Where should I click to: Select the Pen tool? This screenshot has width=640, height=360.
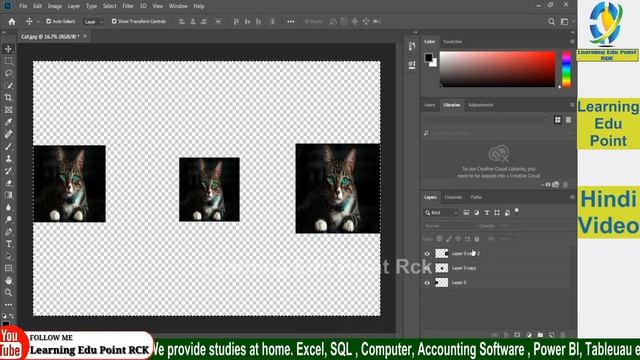[x=8, y=232]
